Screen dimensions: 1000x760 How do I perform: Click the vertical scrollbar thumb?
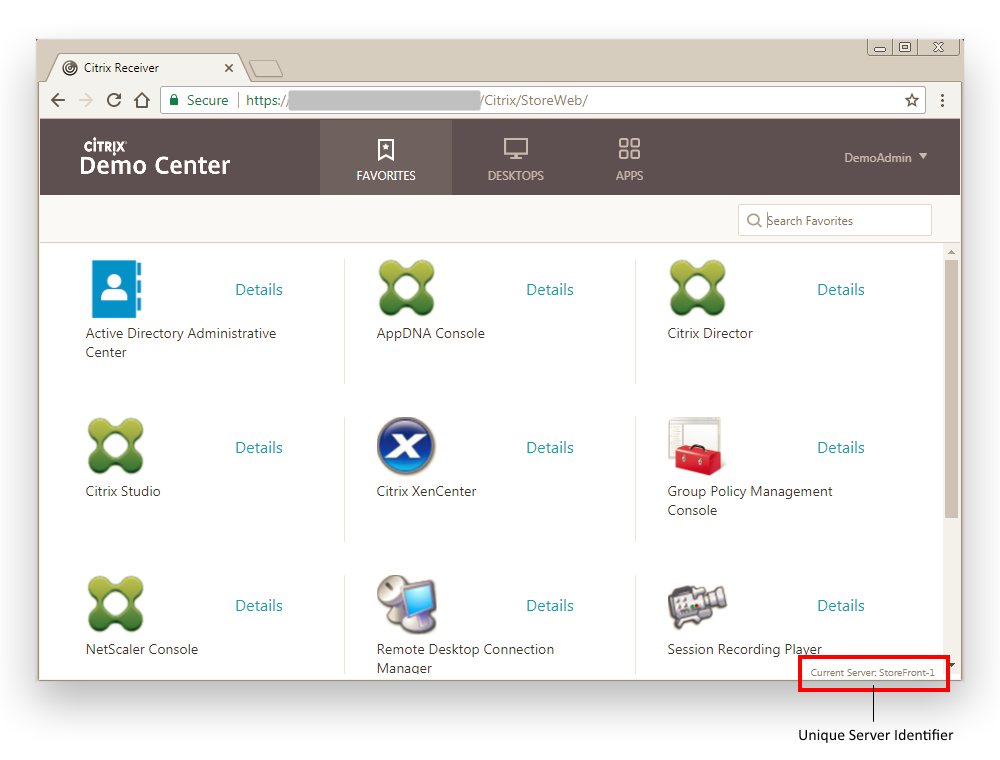pyautogui.click(x=951, y=389)
